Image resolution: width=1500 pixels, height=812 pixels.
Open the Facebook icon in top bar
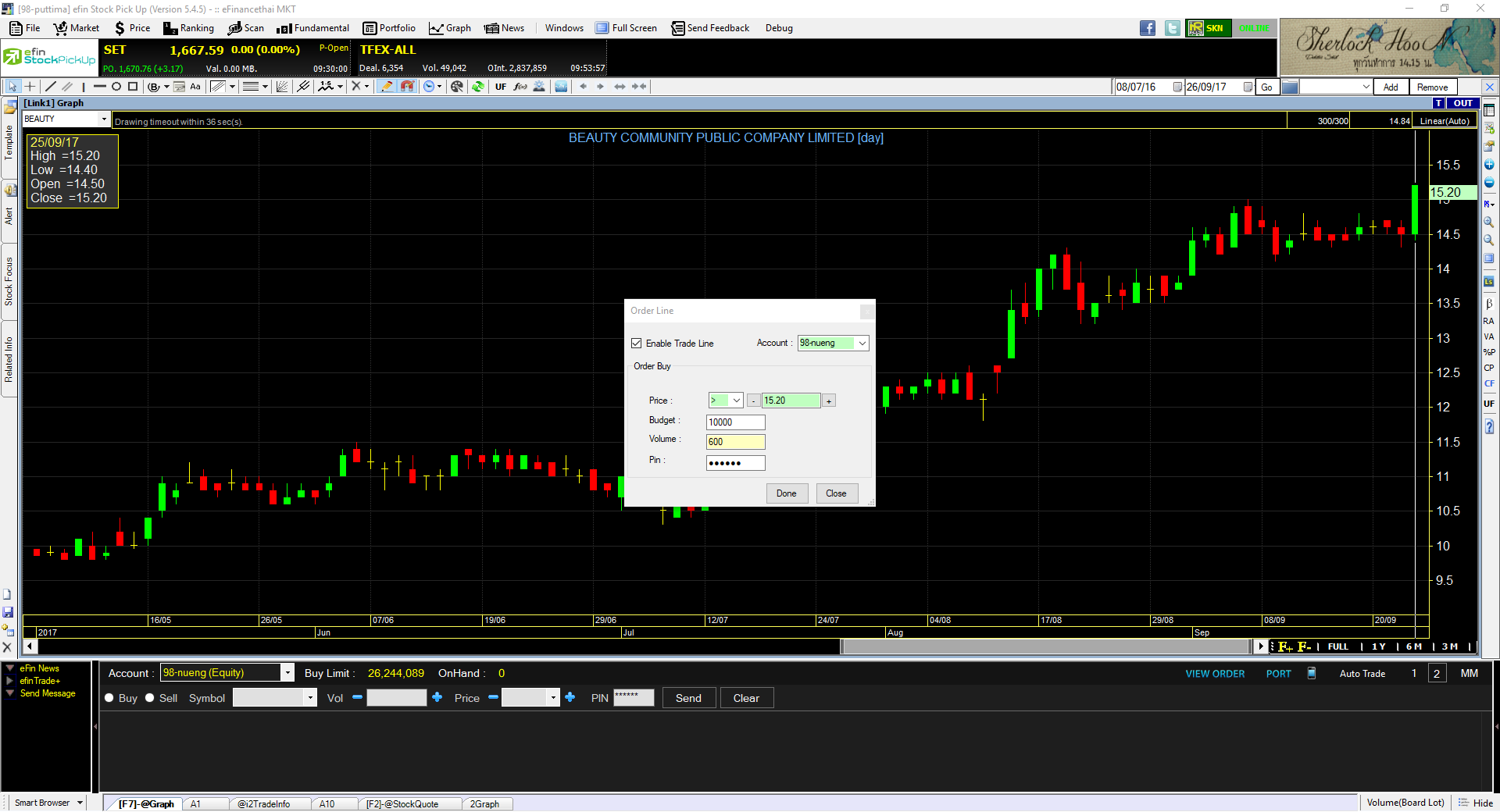pos(1148,28)
